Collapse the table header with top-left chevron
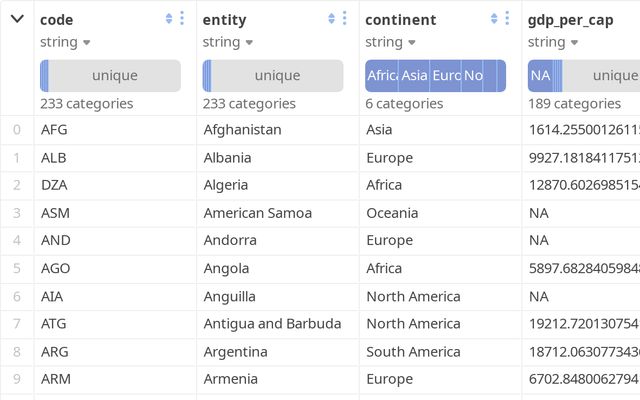 click(17, 19)
